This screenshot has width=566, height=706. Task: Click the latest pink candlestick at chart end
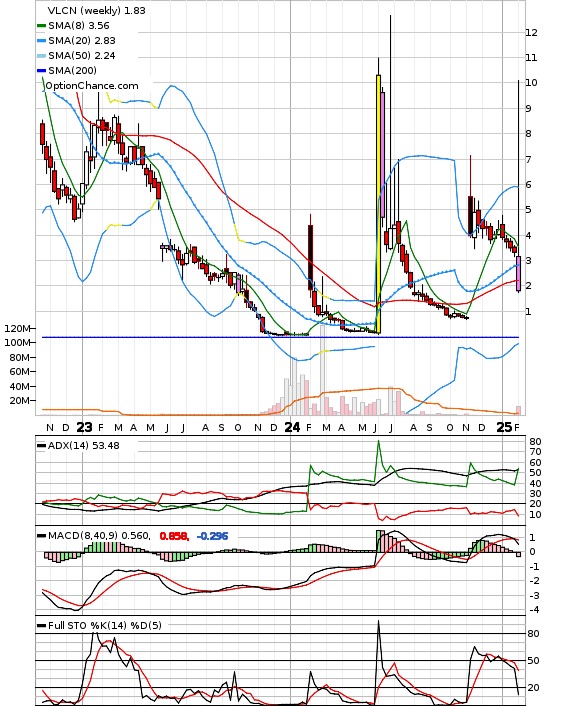519,273
